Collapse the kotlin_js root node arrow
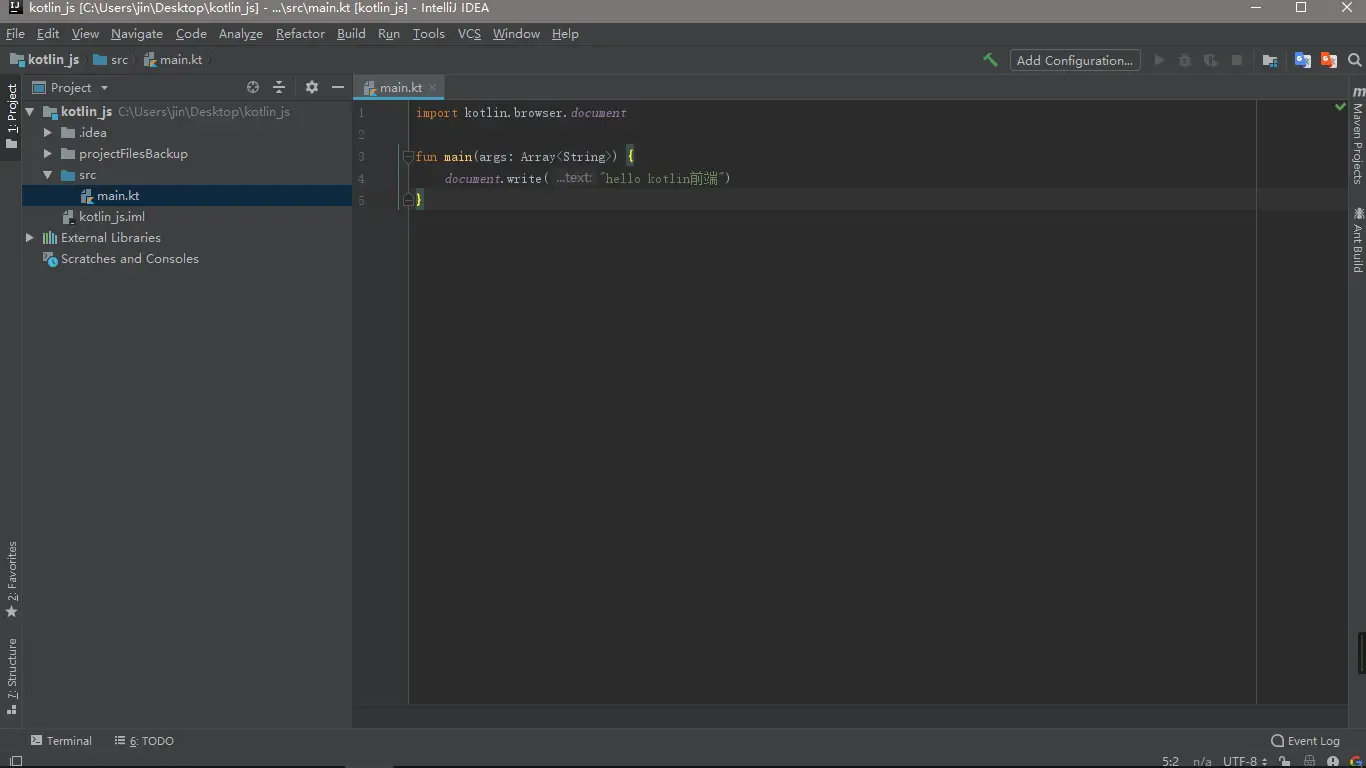This screenshot has height=768, width=1366. (x=30, y=112)
